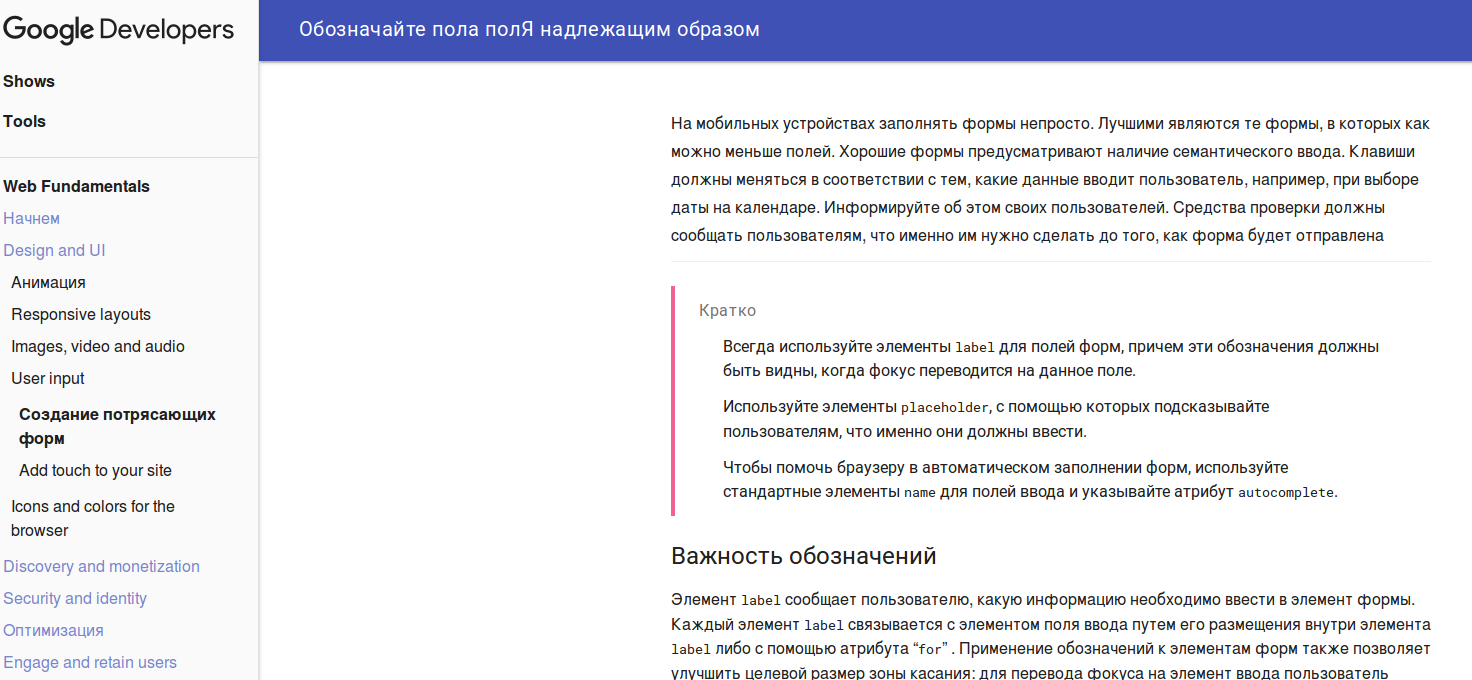Open Engage and retain users link
The image size is (1472, 680).
pos(90,663)
